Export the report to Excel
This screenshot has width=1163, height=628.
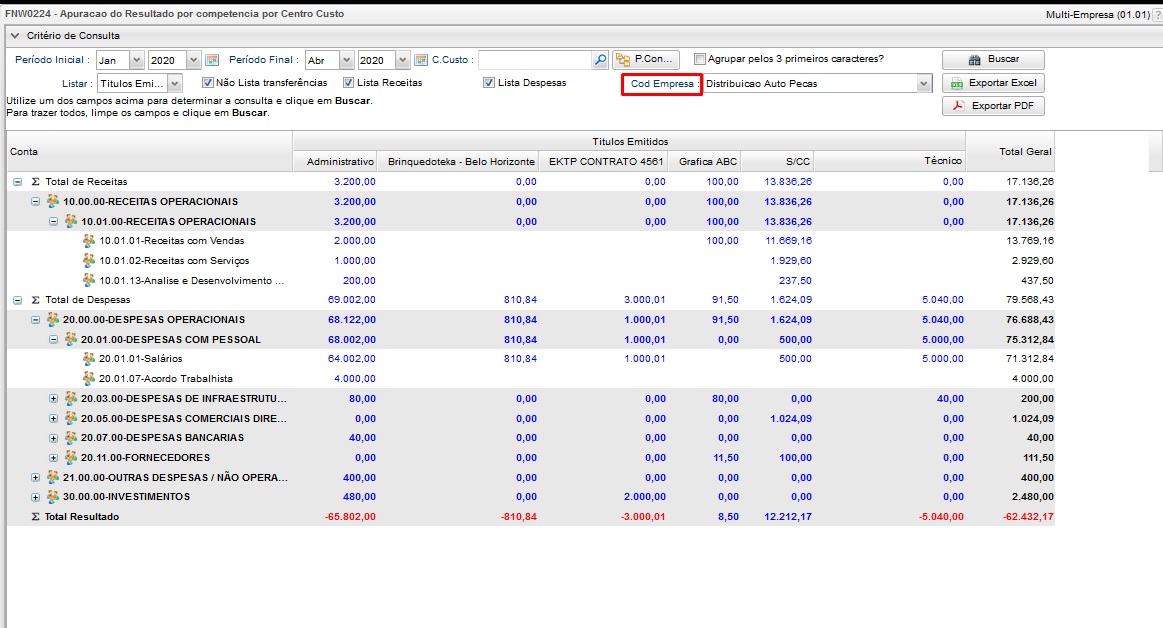click(993, 83)
